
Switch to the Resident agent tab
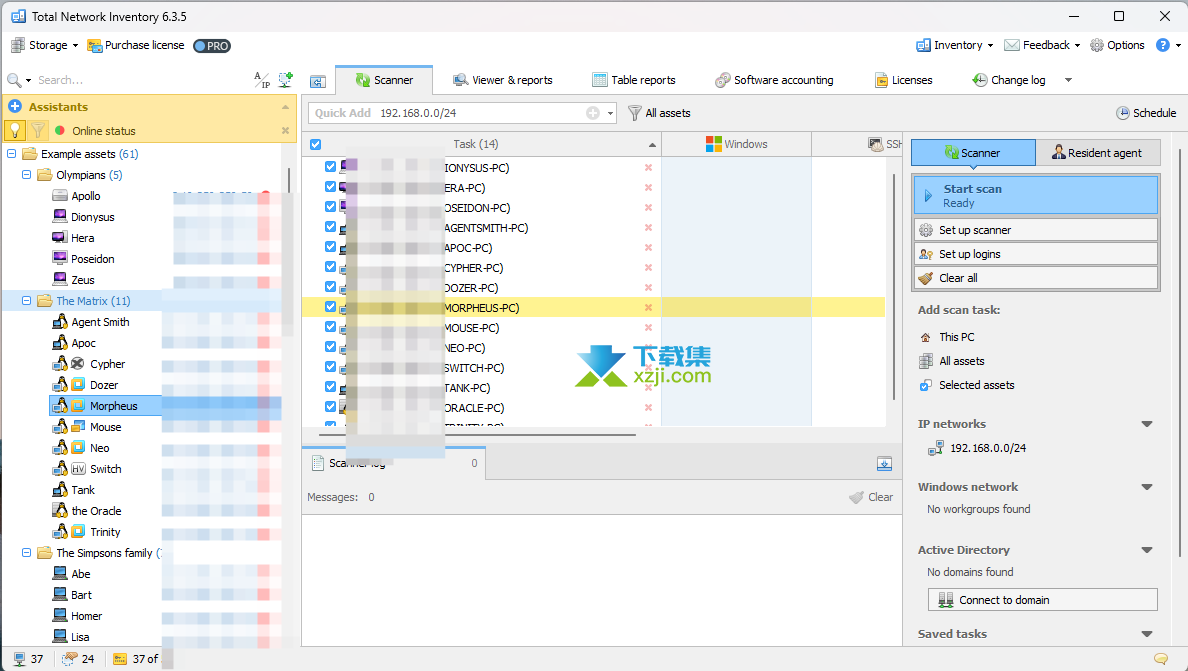[x=1097, y=153]
